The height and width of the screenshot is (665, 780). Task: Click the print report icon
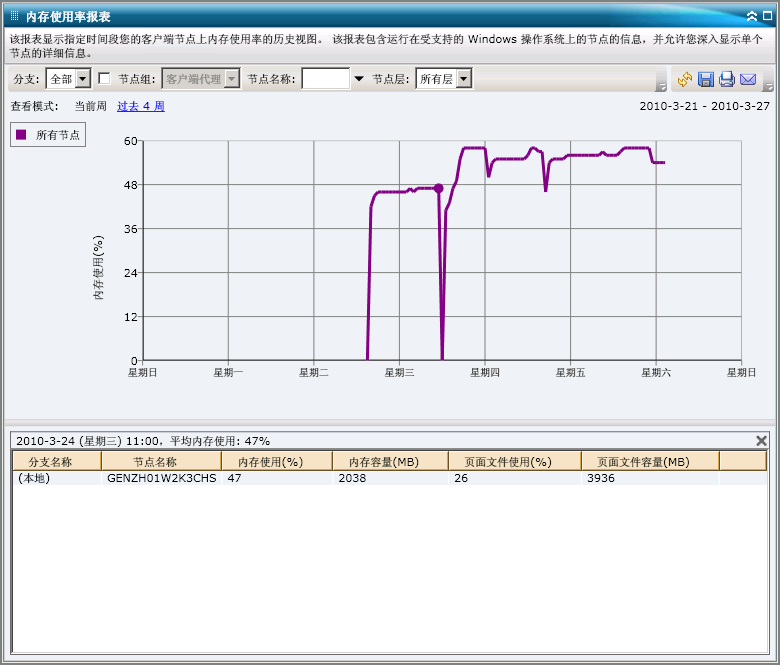click(x=727, y=80)
